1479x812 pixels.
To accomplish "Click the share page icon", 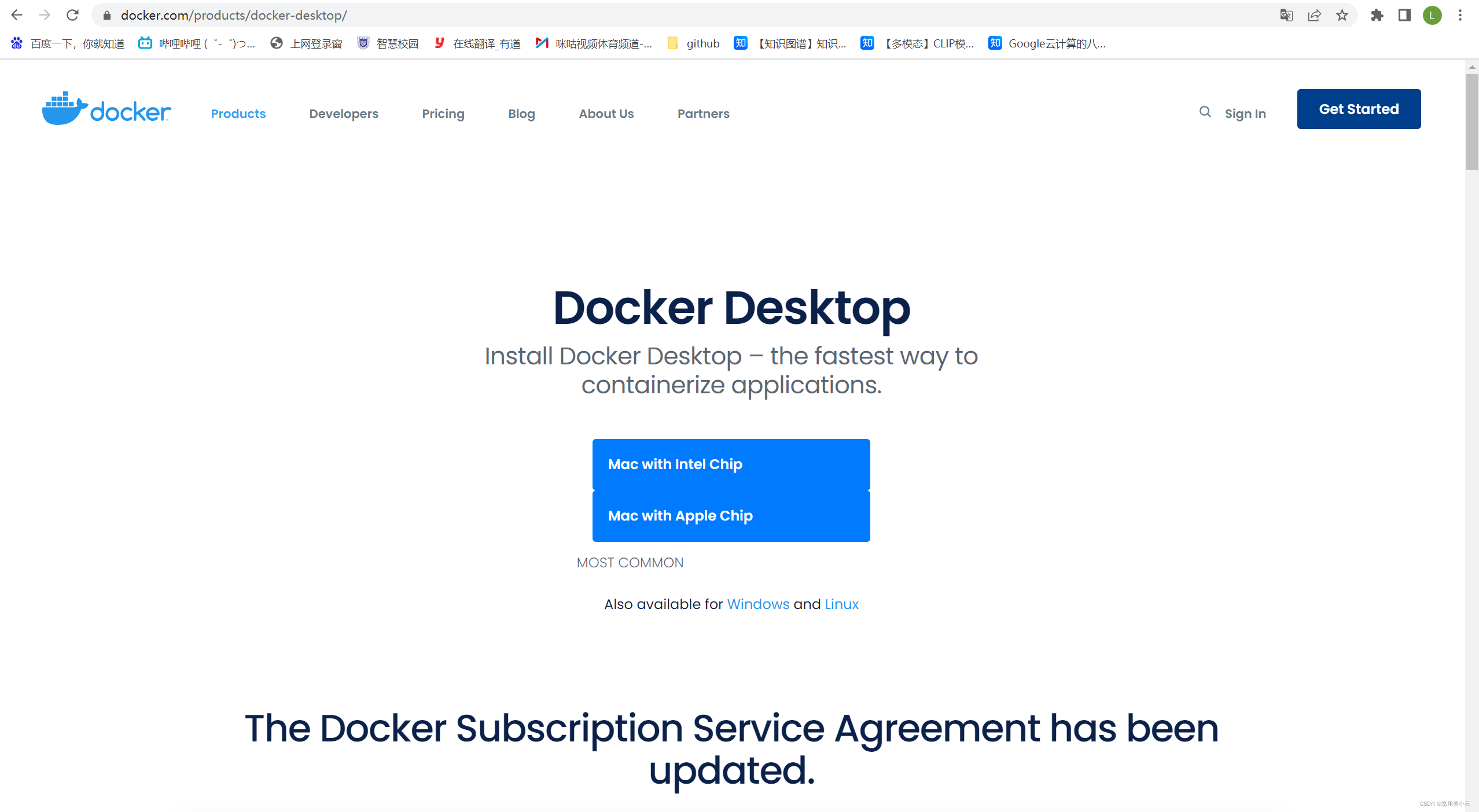I will tap(1314, 15).
